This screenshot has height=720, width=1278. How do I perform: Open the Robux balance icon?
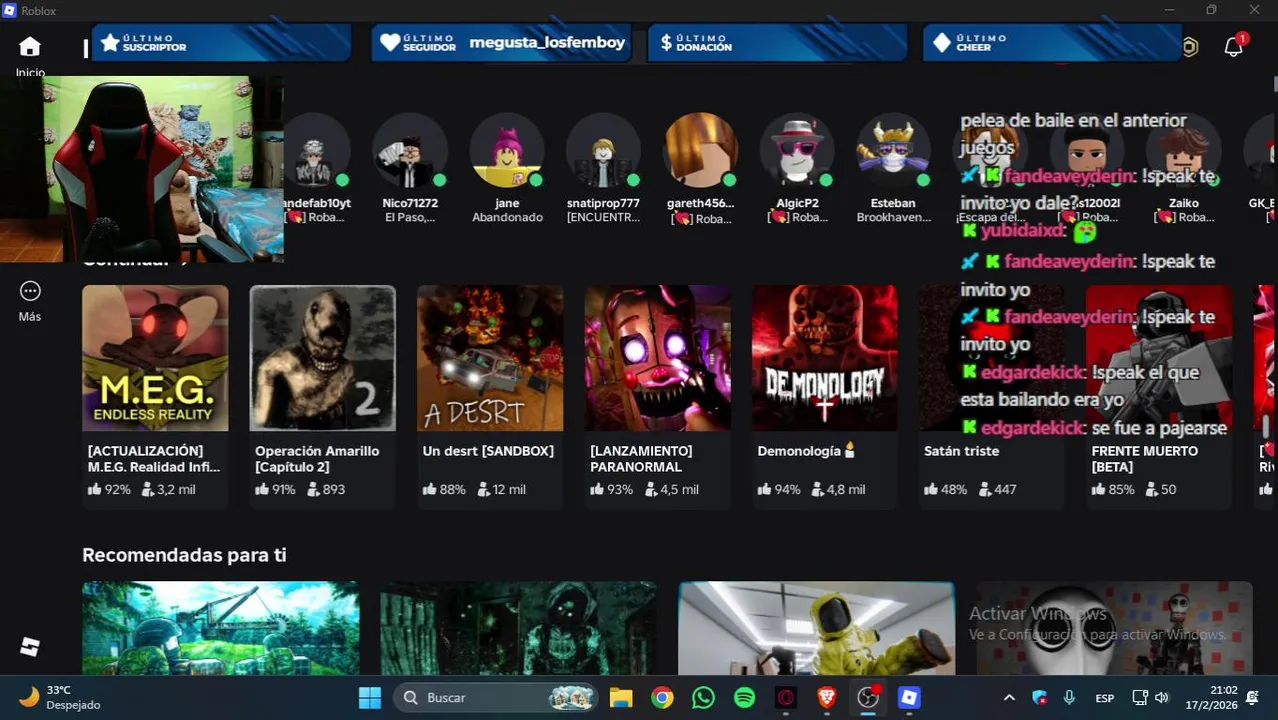(x=1190, y=46)
